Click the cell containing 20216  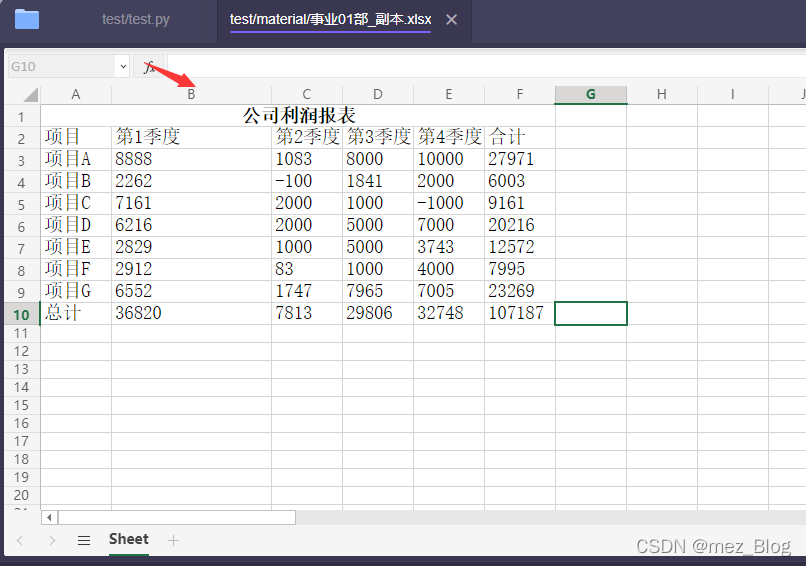click(520, 226)
